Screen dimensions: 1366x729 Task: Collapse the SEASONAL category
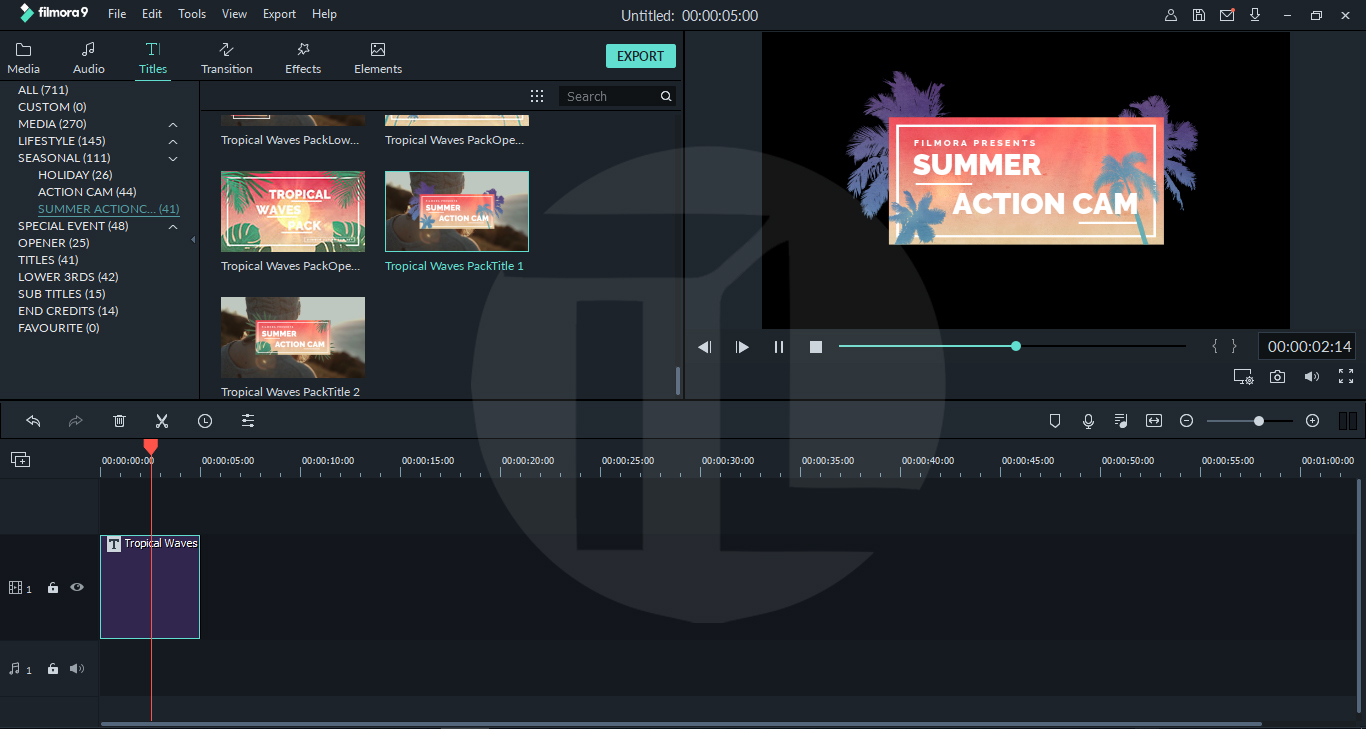pos(172,157)
